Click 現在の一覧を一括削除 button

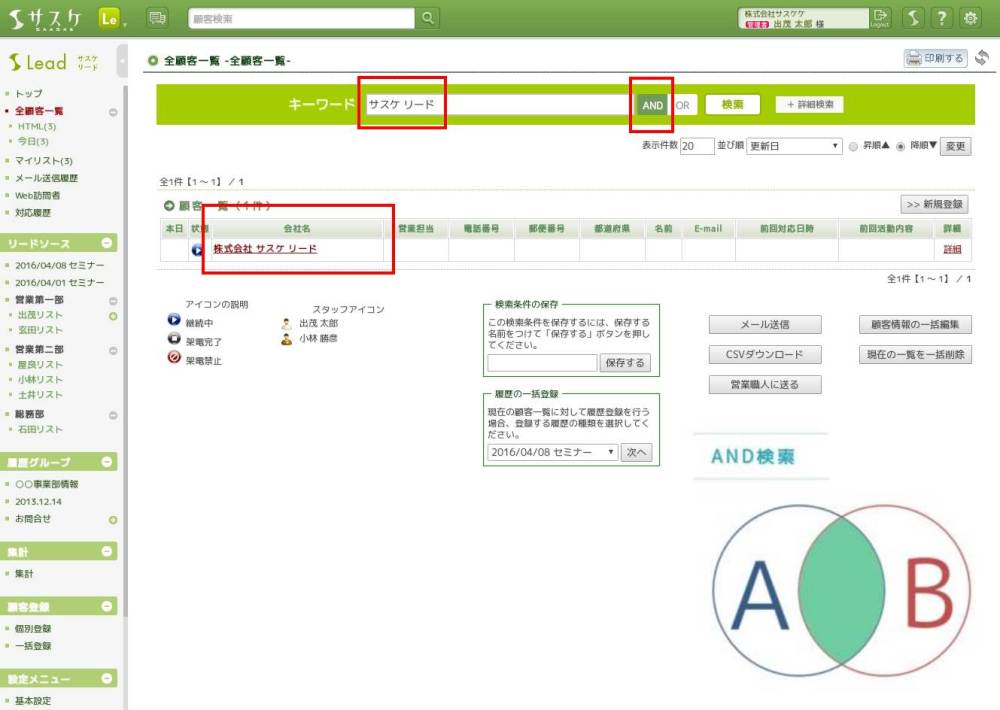pos(915,355)
